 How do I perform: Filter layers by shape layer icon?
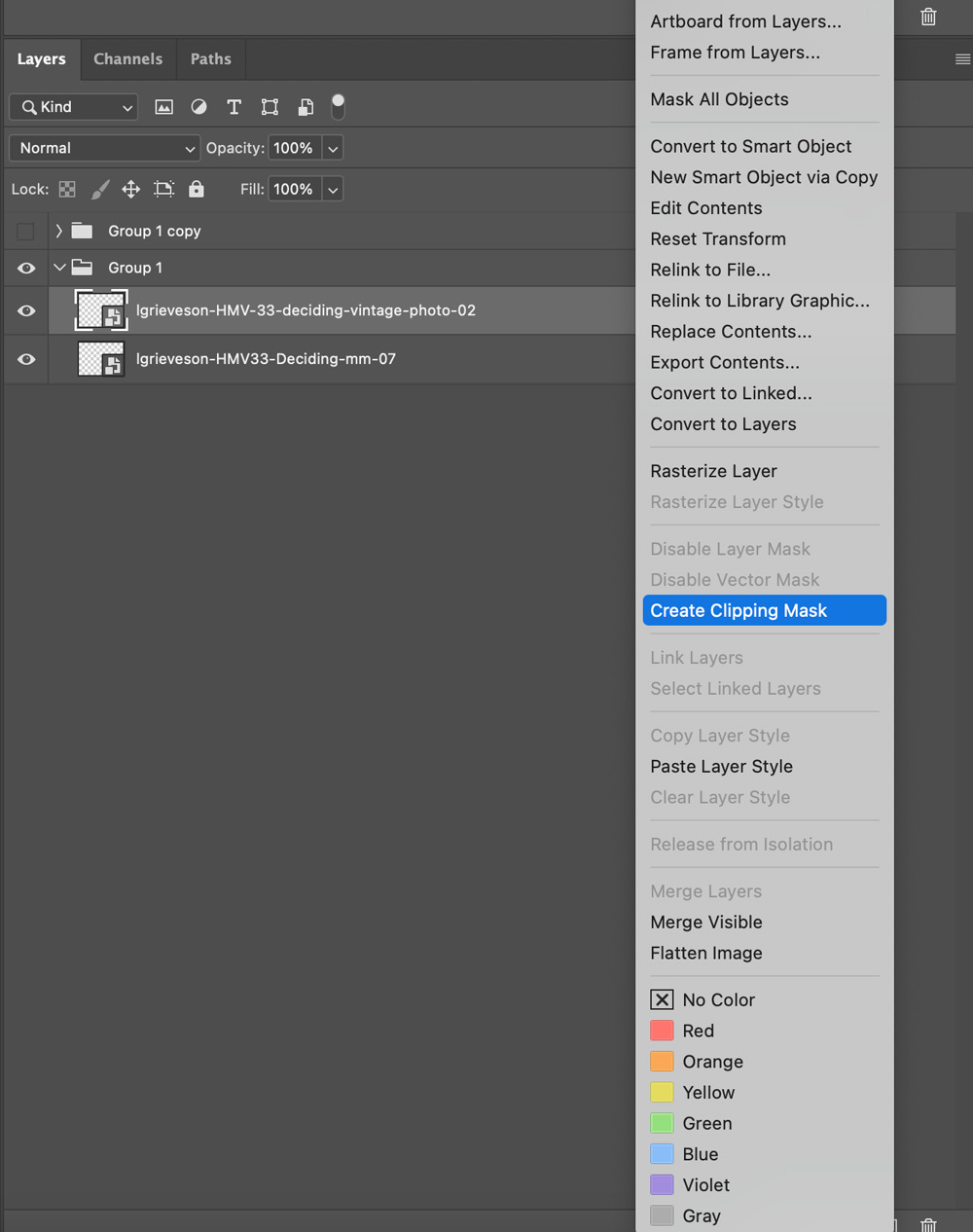[270, 107]
